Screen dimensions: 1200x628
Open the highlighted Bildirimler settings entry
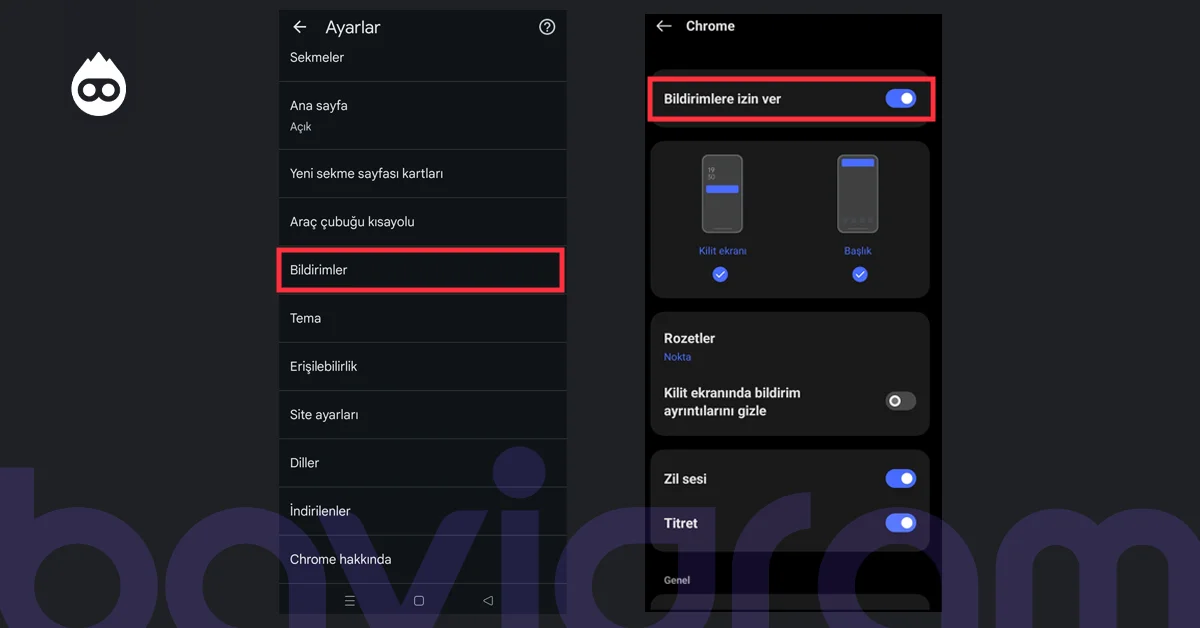coord(420,269)
